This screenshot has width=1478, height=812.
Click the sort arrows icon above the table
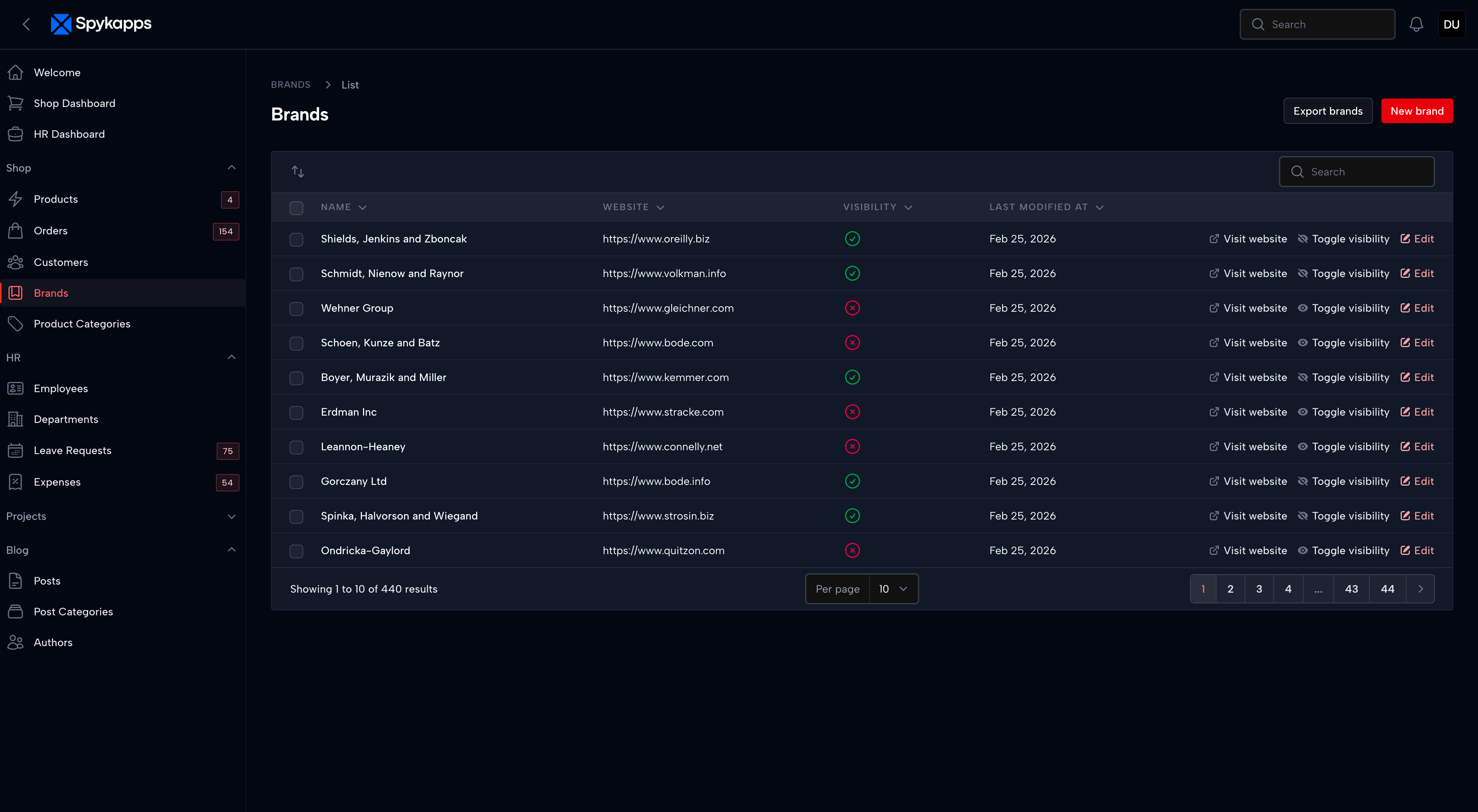298,171
